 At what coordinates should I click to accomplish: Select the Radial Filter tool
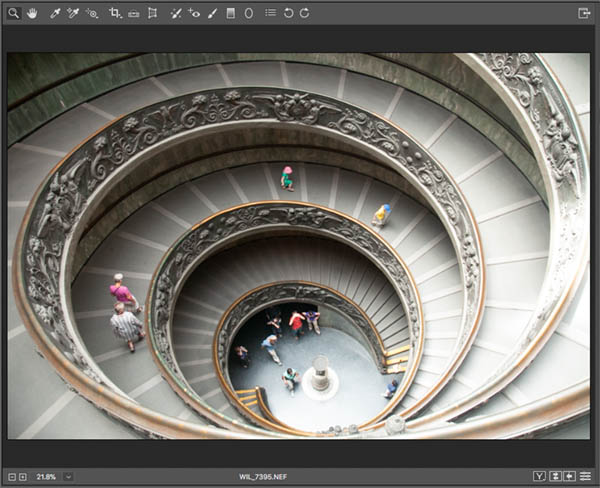[249, 13]
